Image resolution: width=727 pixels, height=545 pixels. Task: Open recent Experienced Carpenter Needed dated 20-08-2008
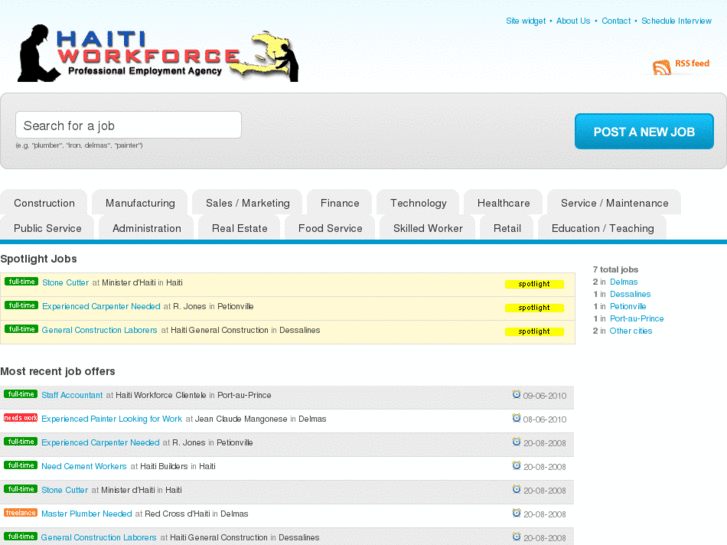point(100,442)
